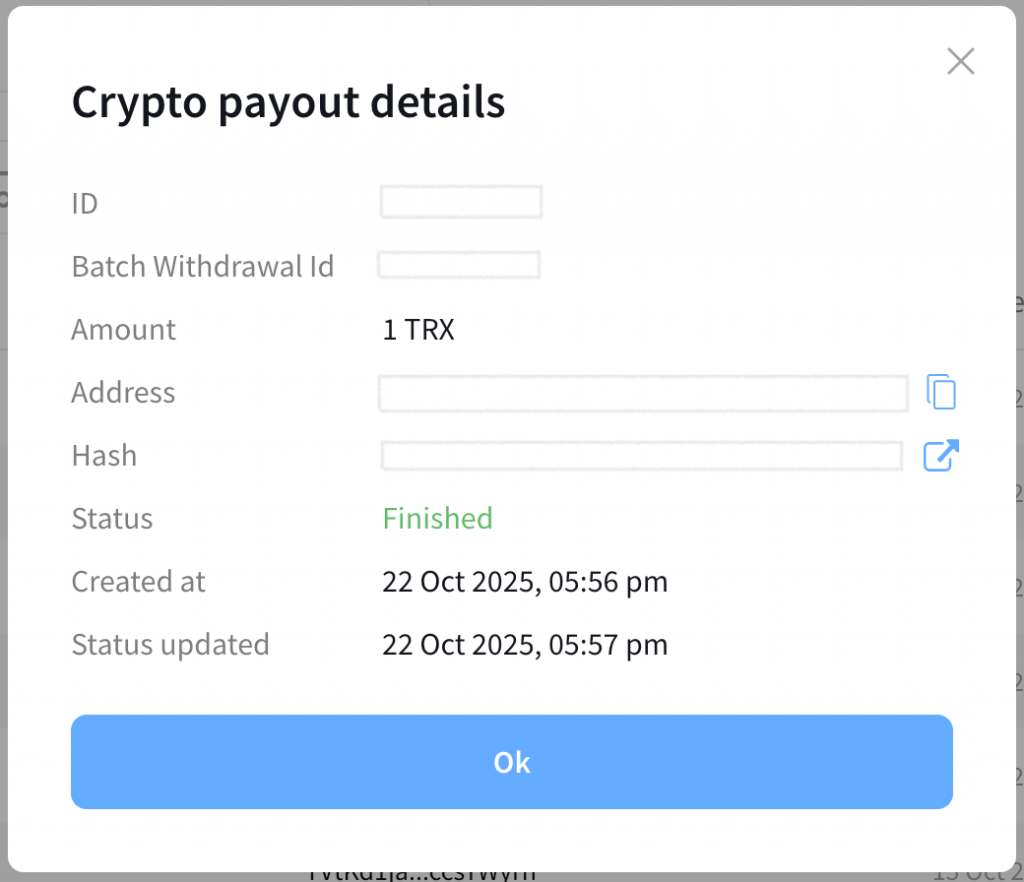Click the ID field label

[85, 204]
